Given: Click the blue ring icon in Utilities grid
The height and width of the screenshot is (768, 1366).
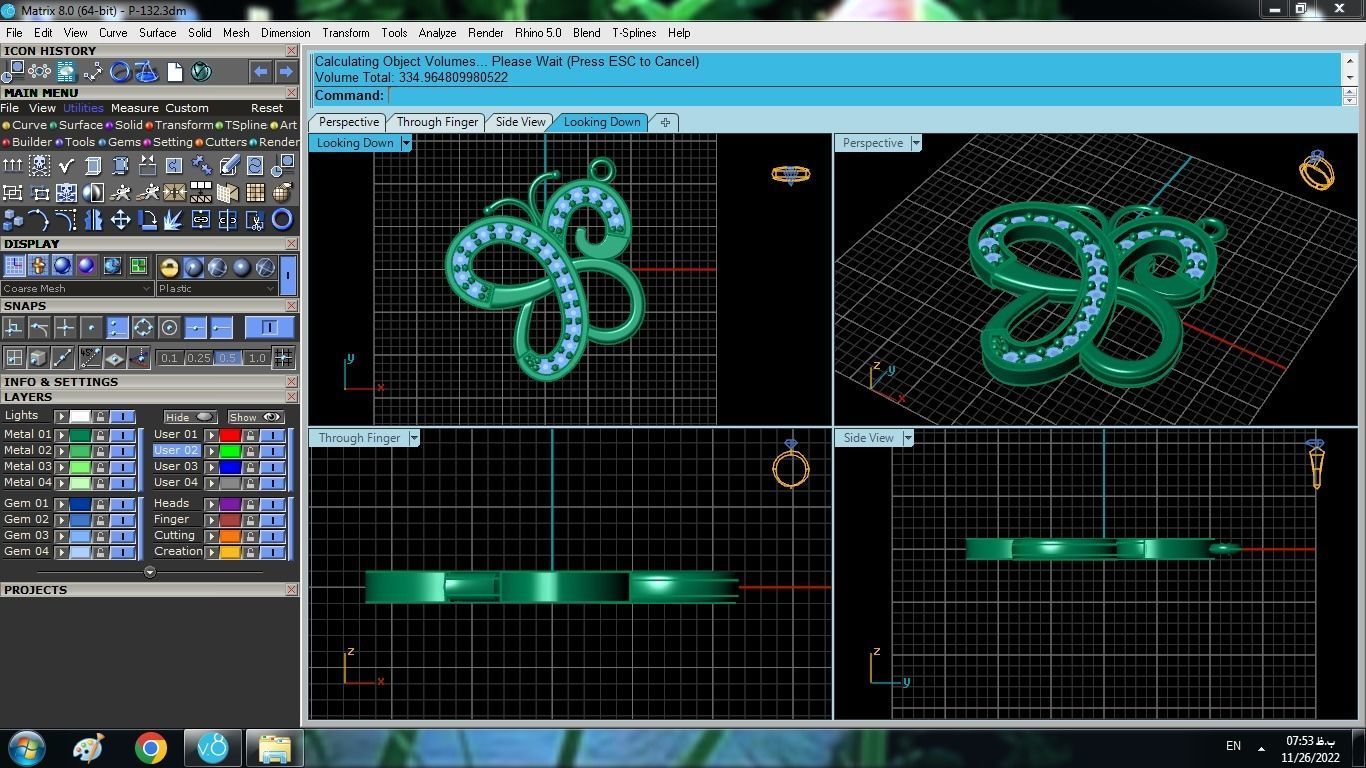Looking at the screenshot, I should pos(282,219).
